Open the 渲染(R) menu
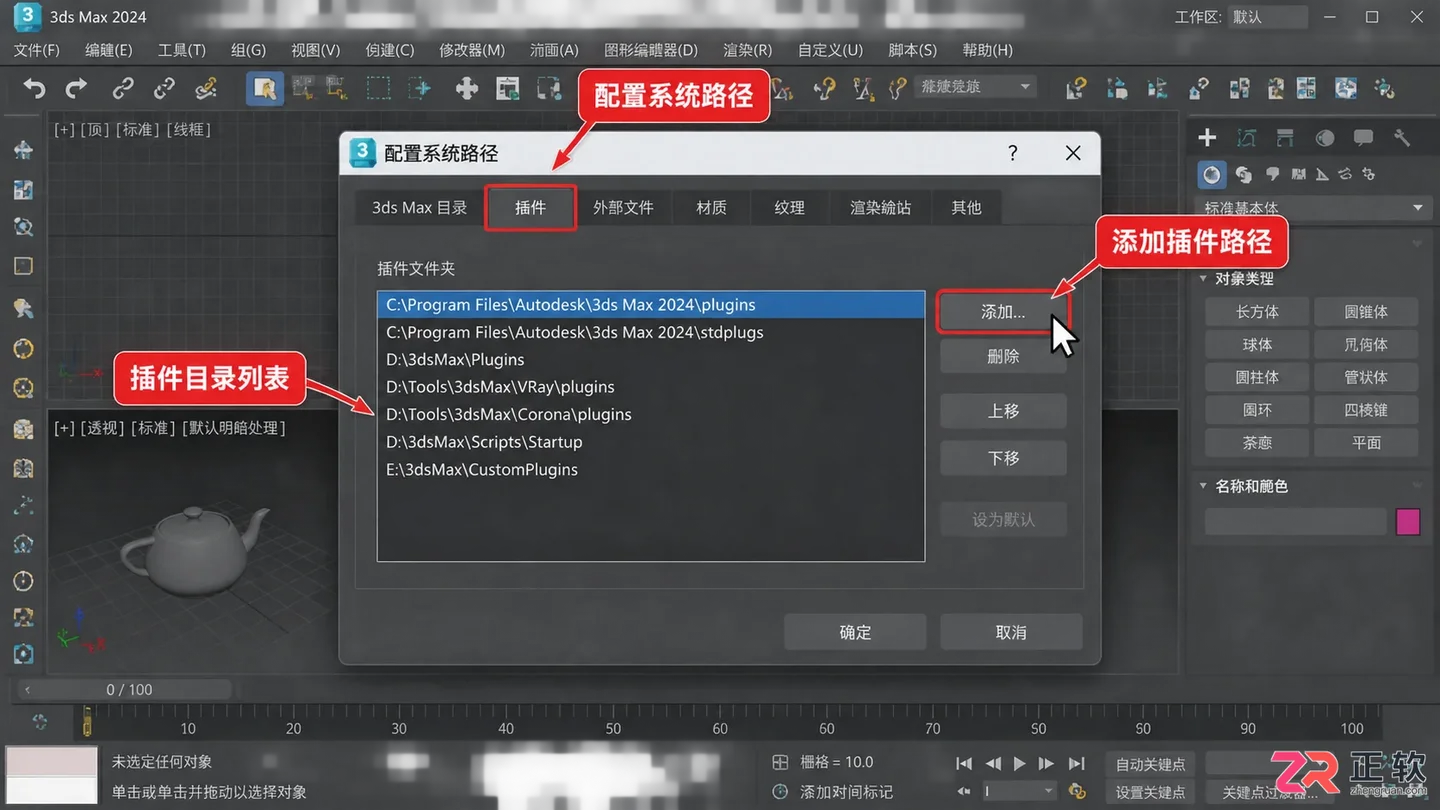This screenshot has width=1440, height=810. coord(747,50)
